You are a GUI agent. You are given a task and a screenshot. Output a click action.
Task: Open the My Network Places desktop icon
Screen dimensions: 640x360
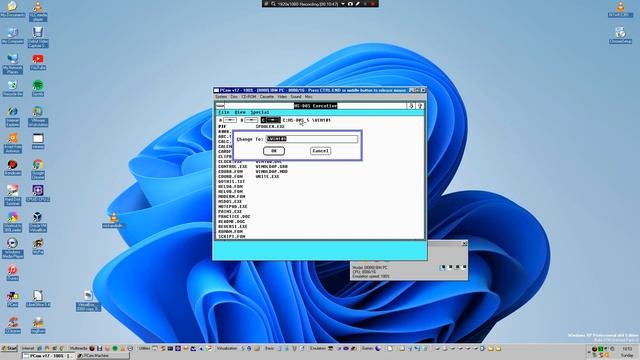(13, 63)
